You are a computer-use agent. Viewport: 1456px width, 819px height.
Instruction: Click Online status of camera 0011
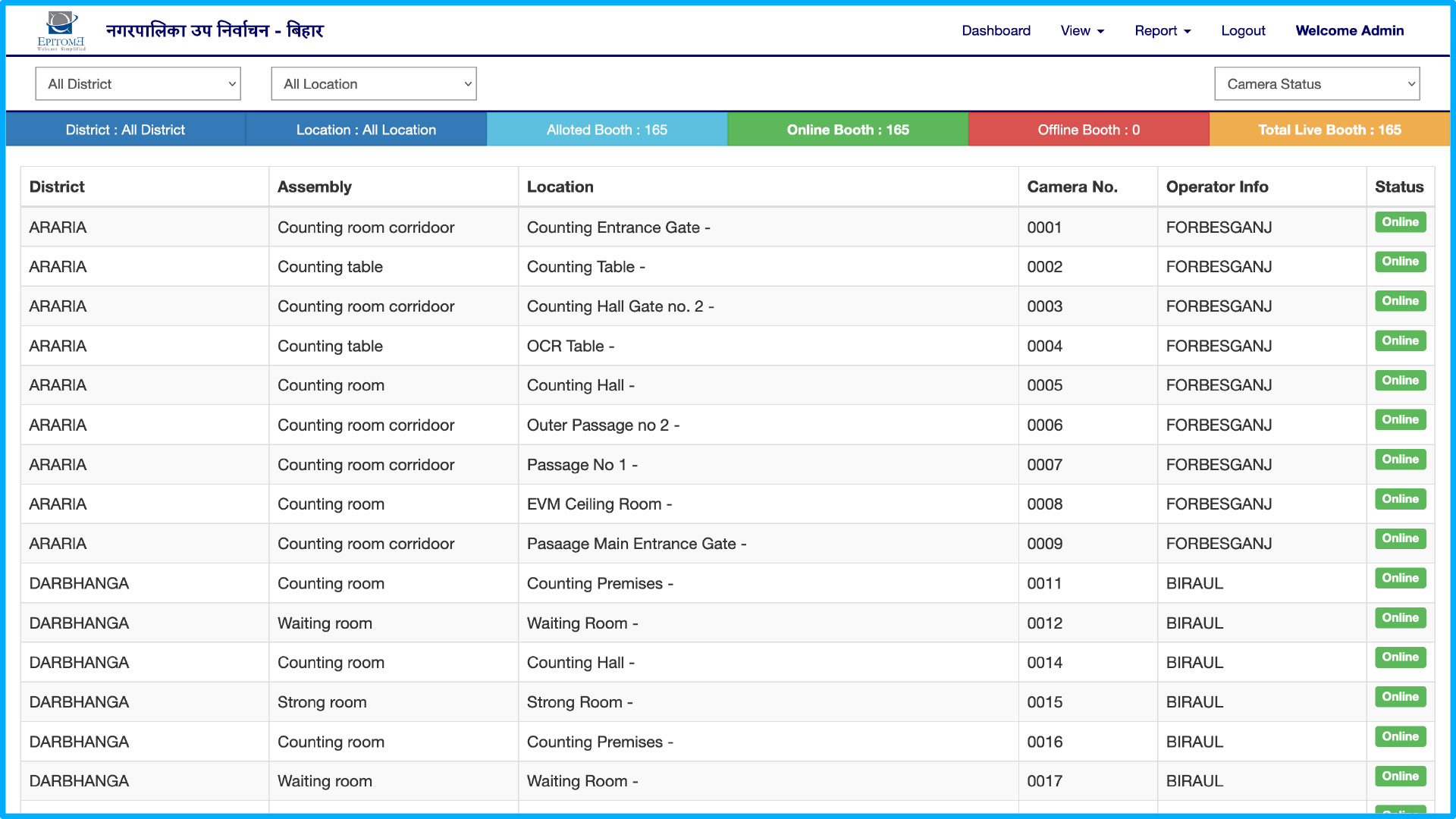(x=1400, y=578)
